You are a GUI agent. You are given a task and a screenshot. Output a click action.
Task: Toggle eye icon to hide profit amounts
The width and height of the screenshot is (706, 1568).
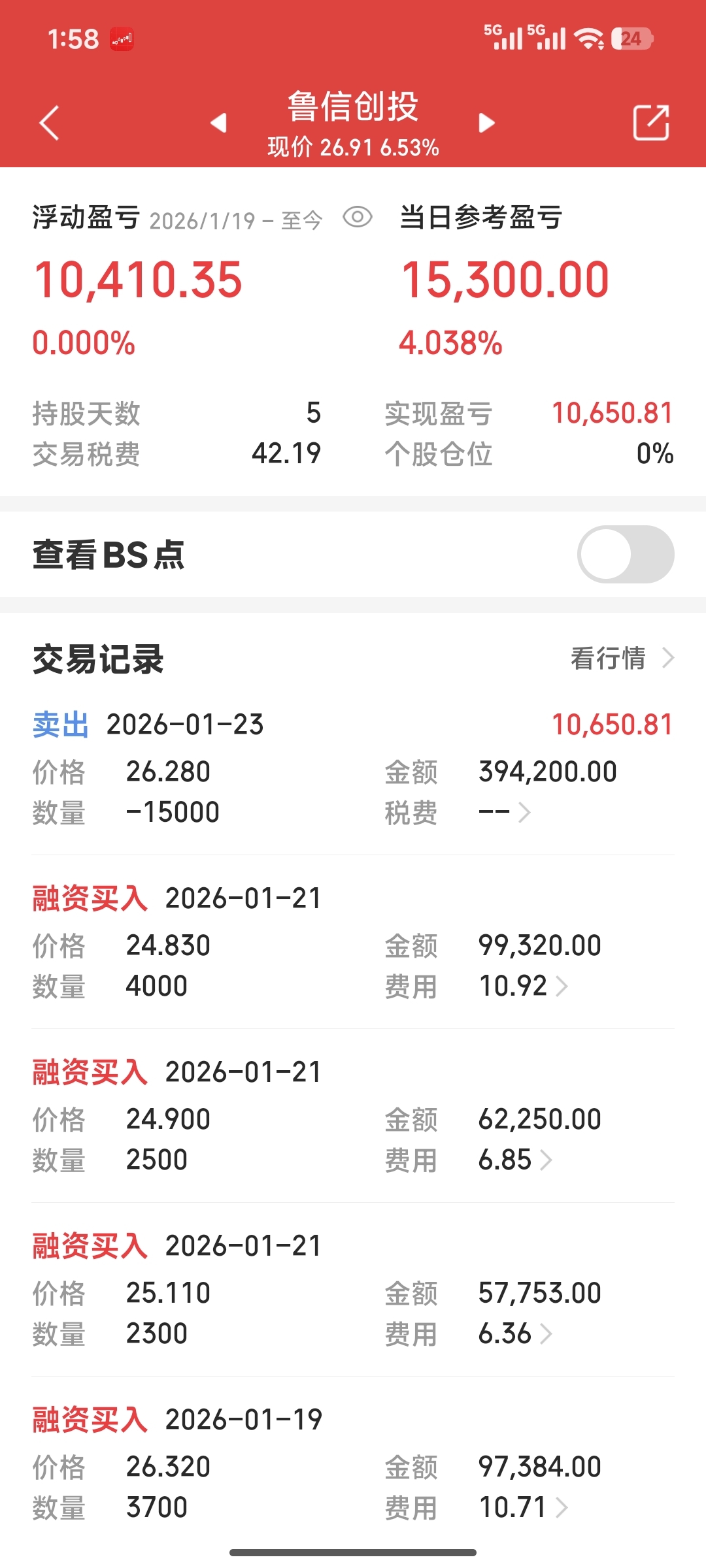click(x=358, y=217)
